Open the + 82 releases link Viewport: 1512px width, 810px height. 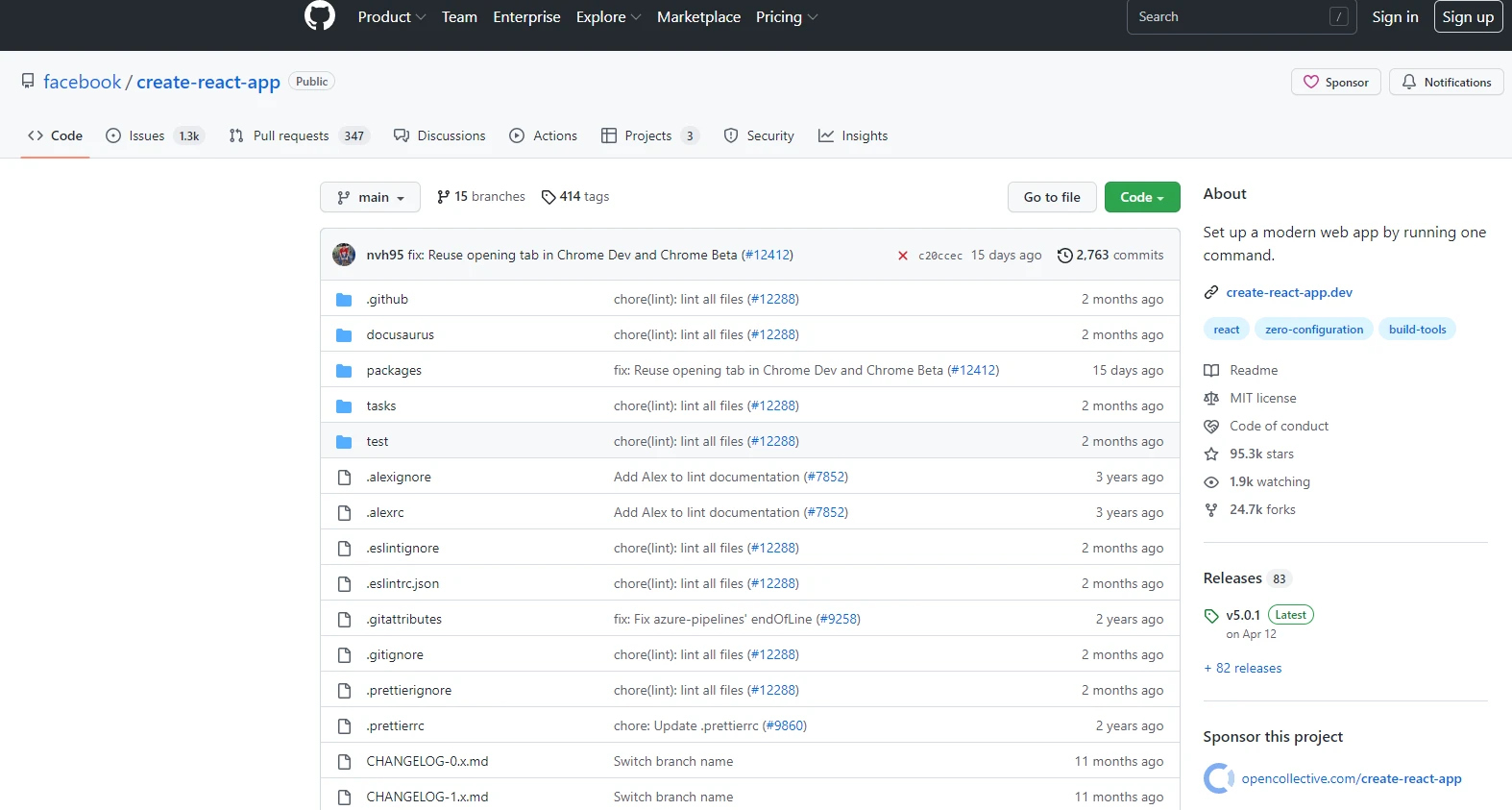[1243, 668]
